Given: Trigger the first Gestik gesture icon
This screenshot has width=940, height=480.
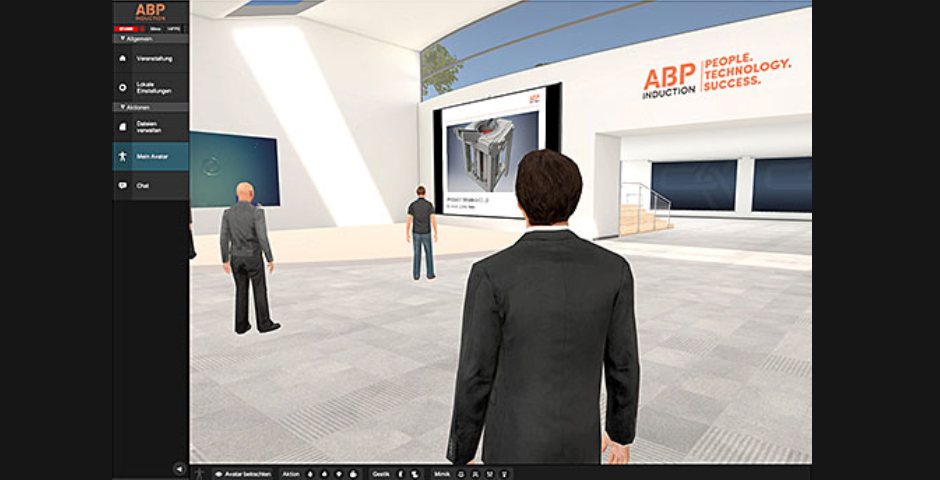Looking at the screenshot, I should [x=400, y=473].
